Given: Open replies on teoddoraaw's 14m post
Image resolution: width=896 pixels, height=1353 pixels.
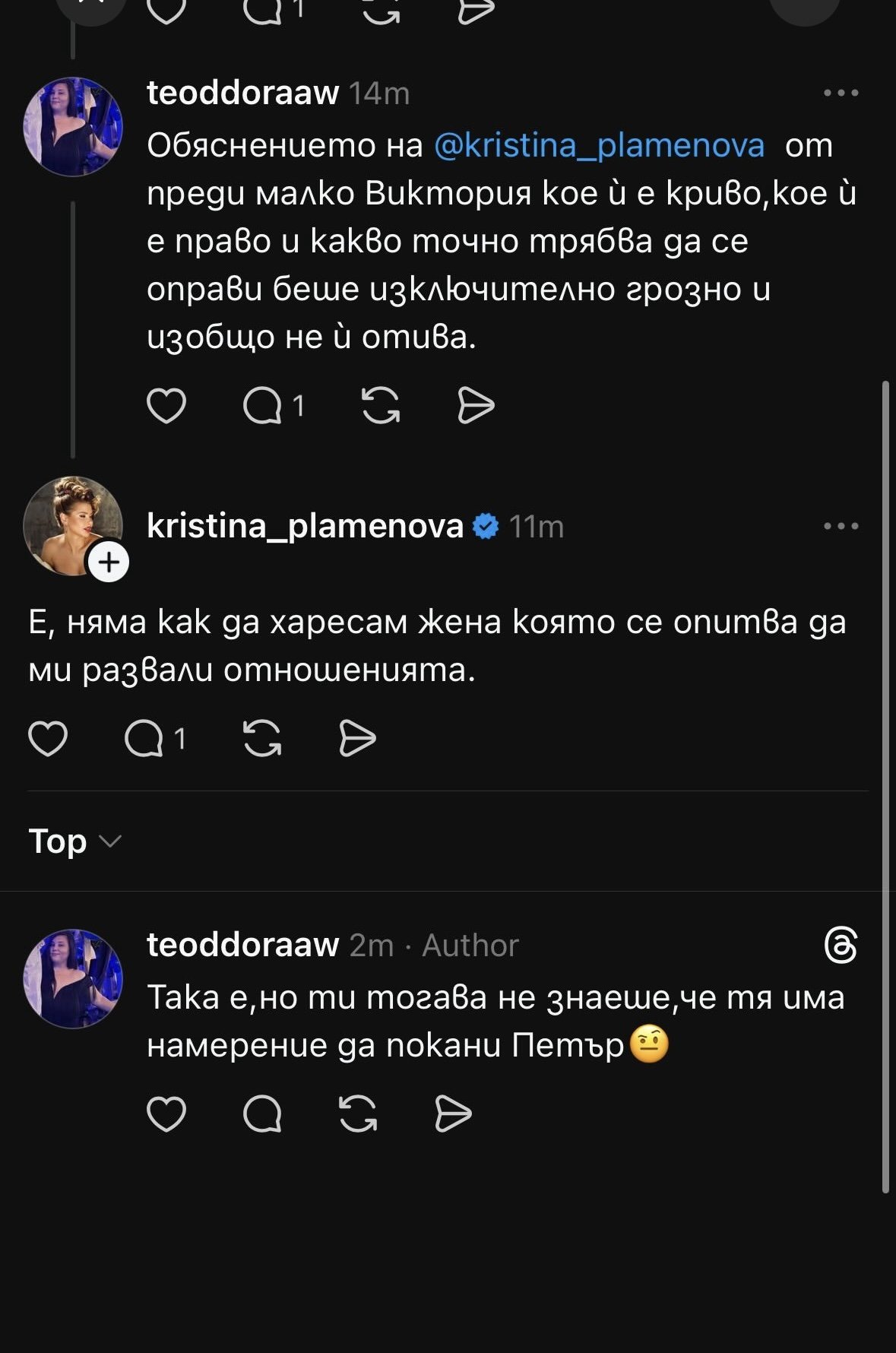Looking at the screenshot, I should [263, 405].
